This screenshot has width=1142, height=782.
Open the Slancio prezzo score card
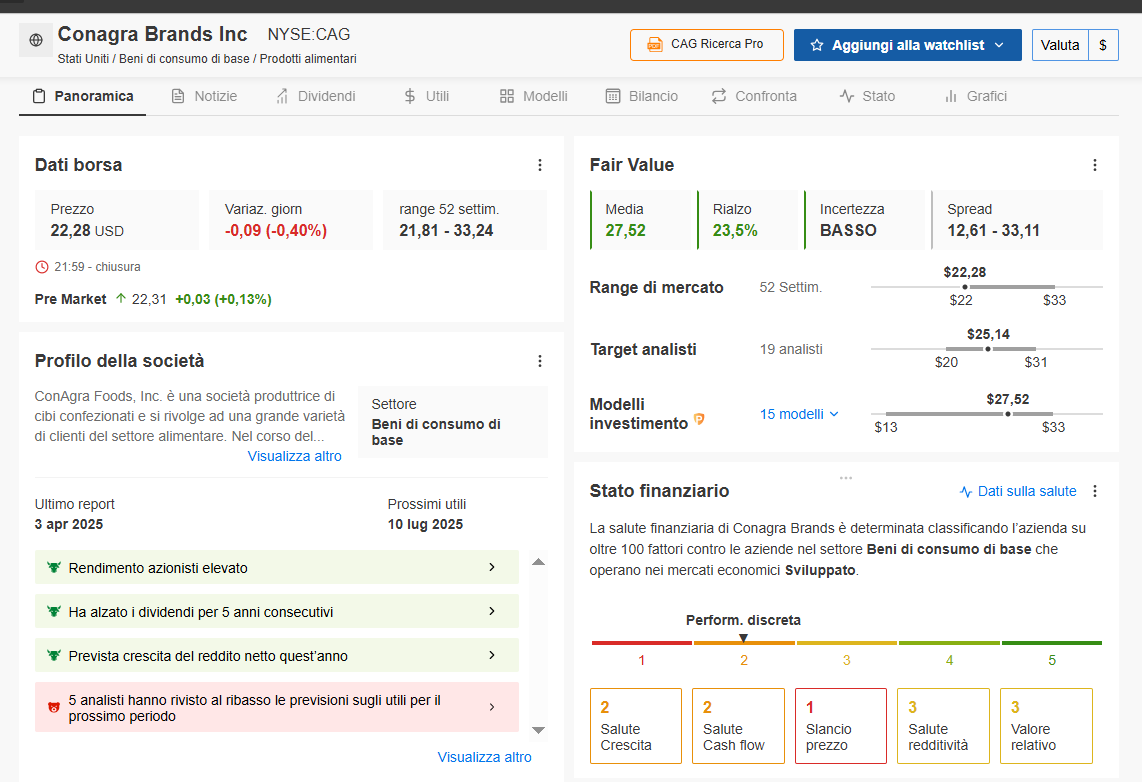[x=841, y=726]
